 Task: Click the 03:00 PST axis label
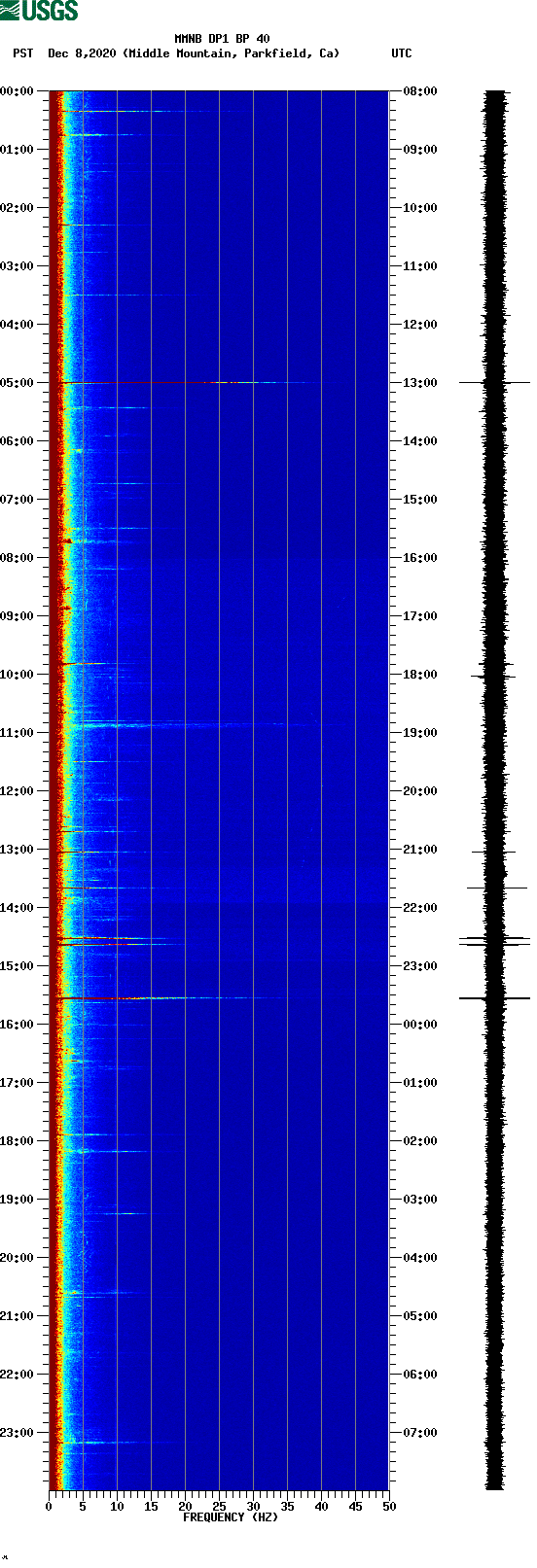[x=17, y=266]
